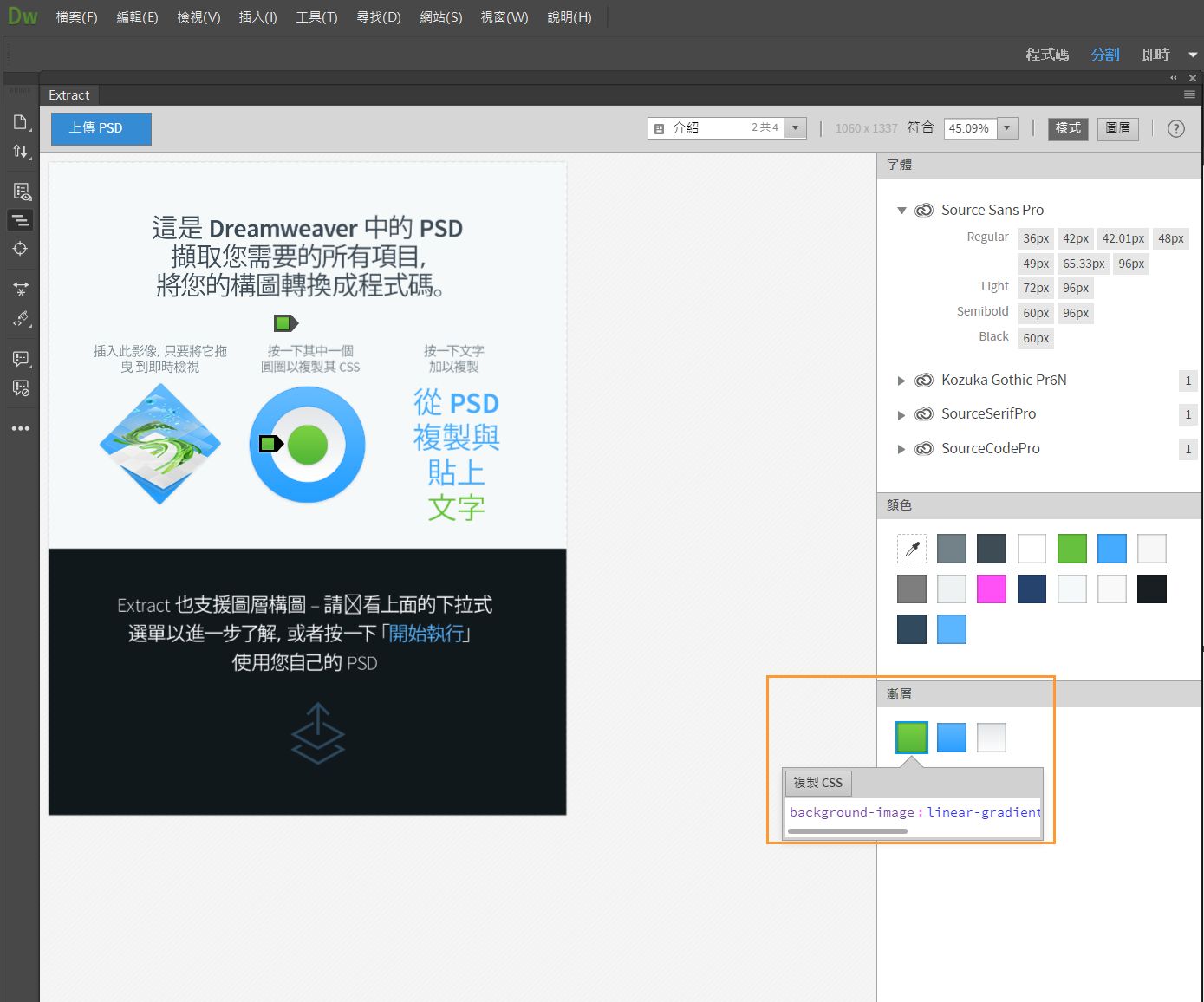Screen dimensions: 1204x1002
Task: Click the background-image CSS code text
Action: click(915, 812)
